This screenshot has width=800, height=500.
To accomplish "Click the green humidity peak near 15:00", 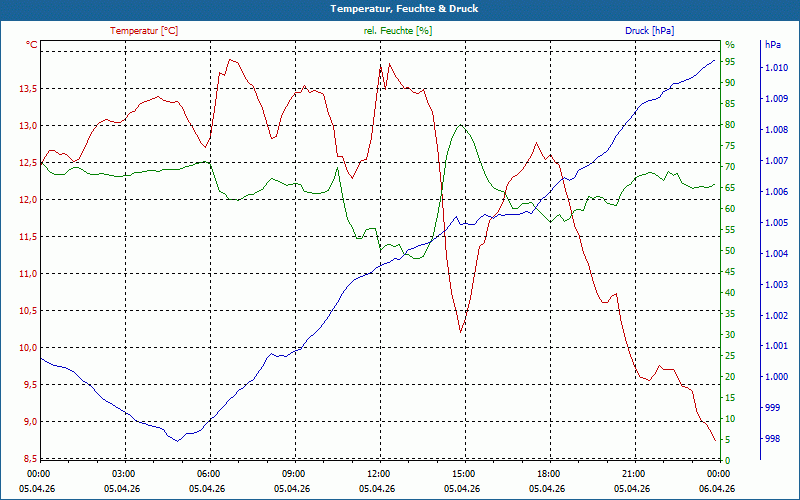I will (461, 125).
